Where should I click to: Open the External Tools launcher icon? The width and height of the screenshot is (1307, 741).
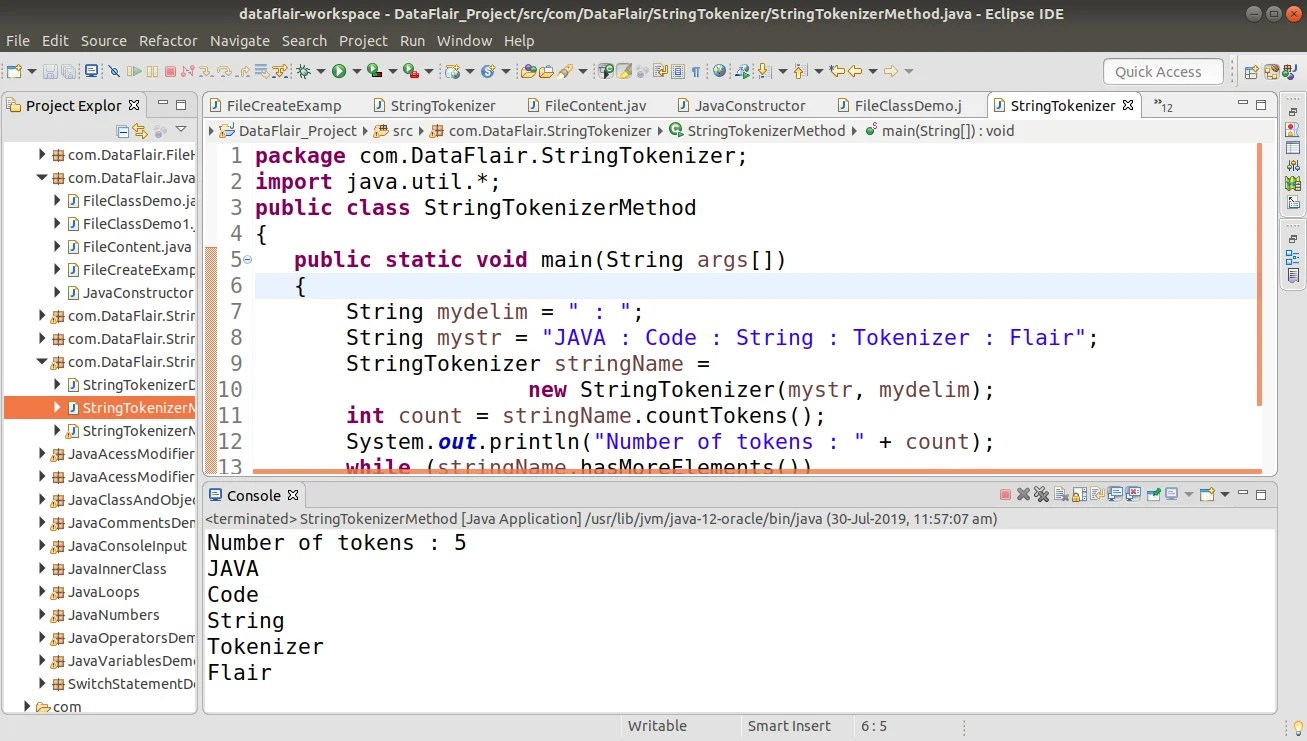[x=409, y=71]
